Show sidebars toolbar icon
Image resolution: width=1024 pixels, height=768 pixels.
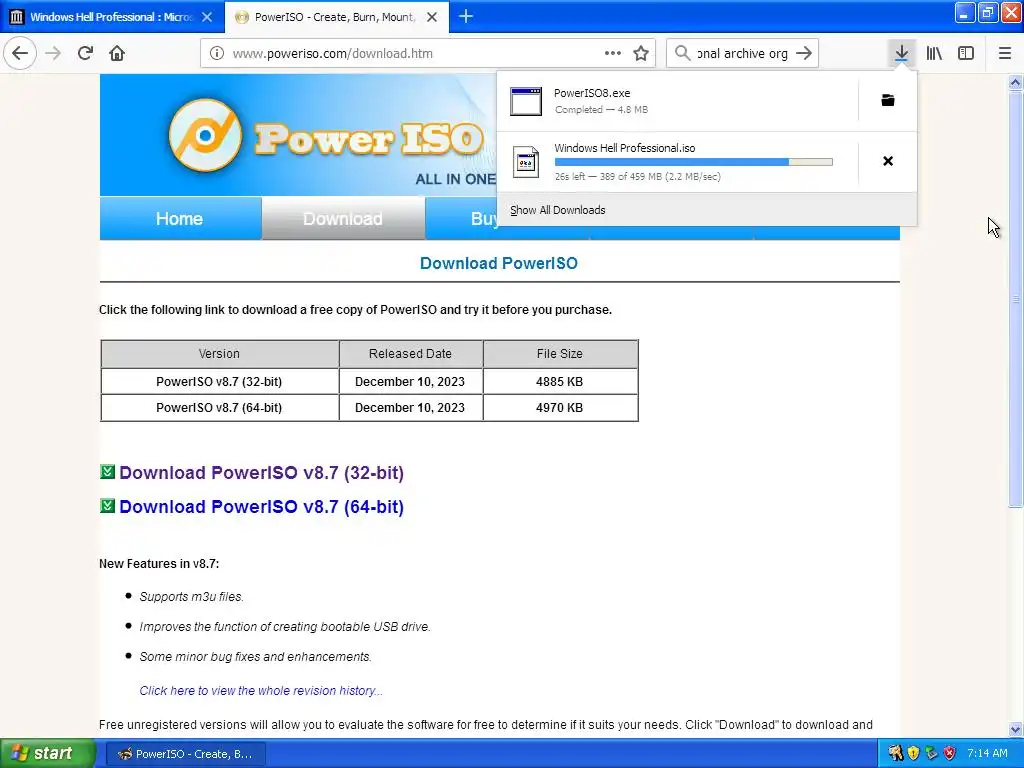point(966,53)
